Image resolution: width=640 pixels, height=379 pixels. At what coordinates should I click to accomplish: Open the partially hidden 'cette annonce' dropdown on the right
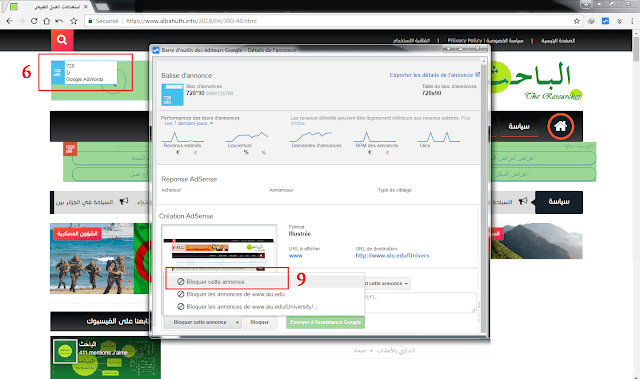387,284
